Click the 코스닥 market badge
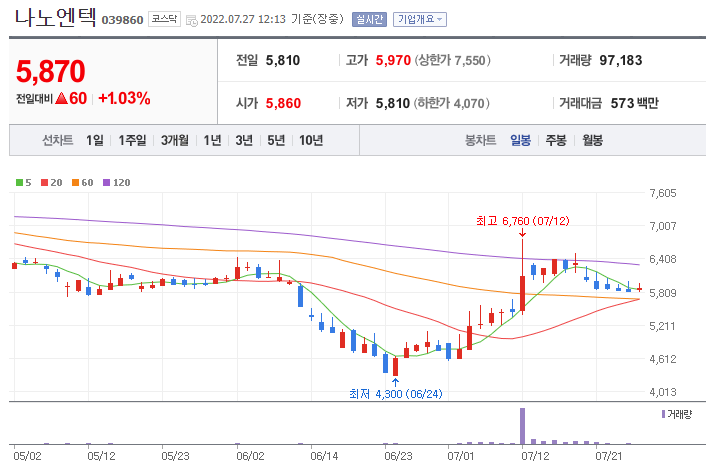 (164, 19)
